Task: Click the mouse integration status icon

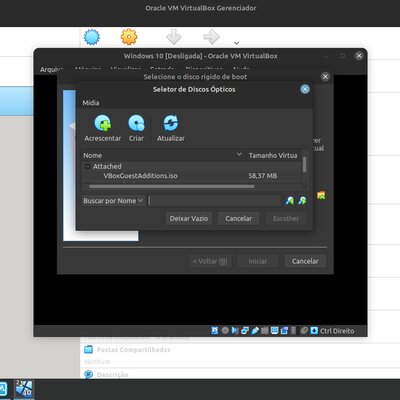Action: 304,330
